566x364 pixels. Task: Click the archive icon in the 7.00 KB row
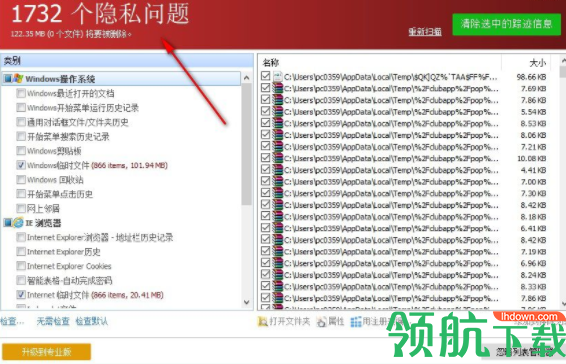coord(277,182)
